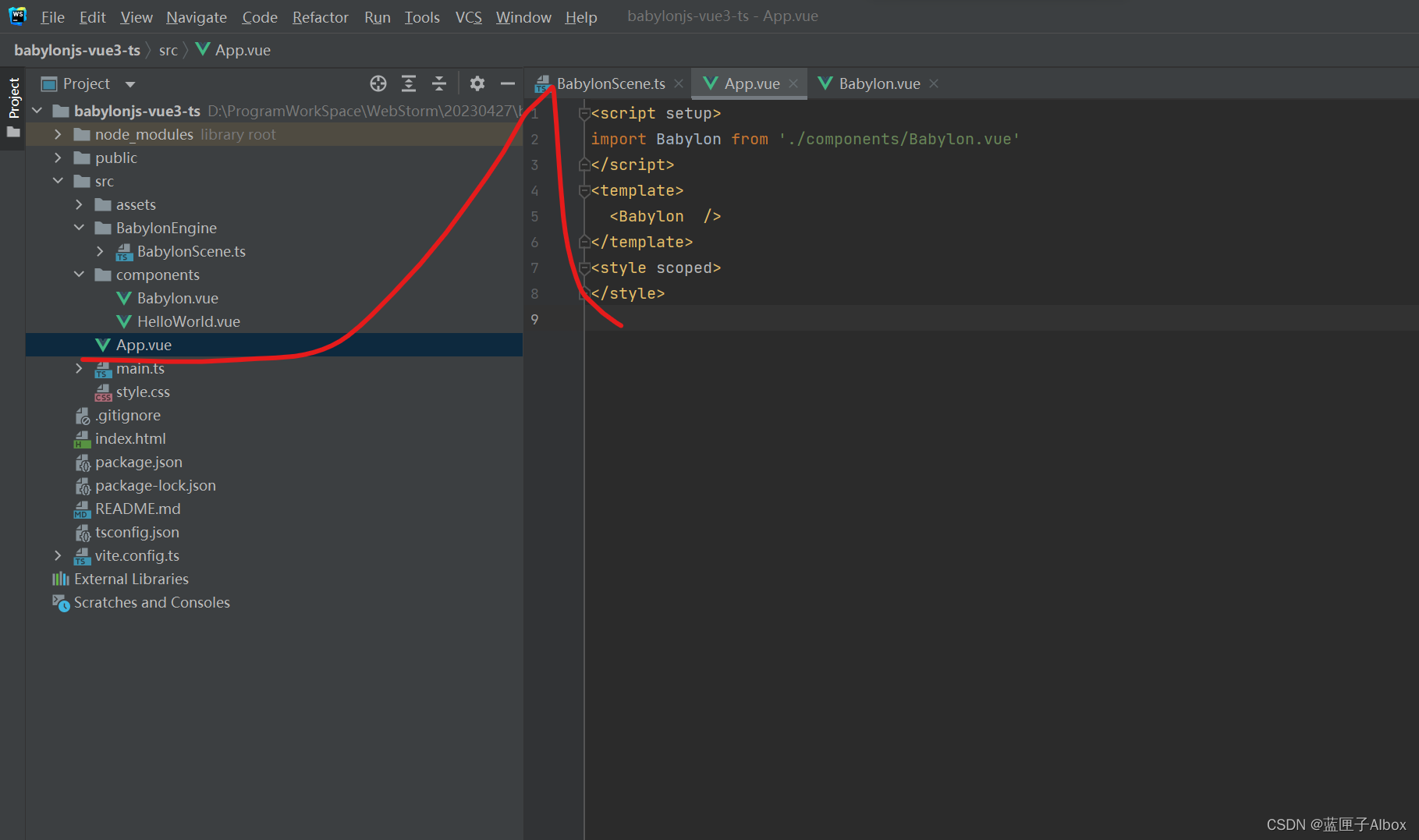Image resolution: width=1419 pixels, height=840 pixels.
Task: Open the Navigate menu
Action: [197, 17]
